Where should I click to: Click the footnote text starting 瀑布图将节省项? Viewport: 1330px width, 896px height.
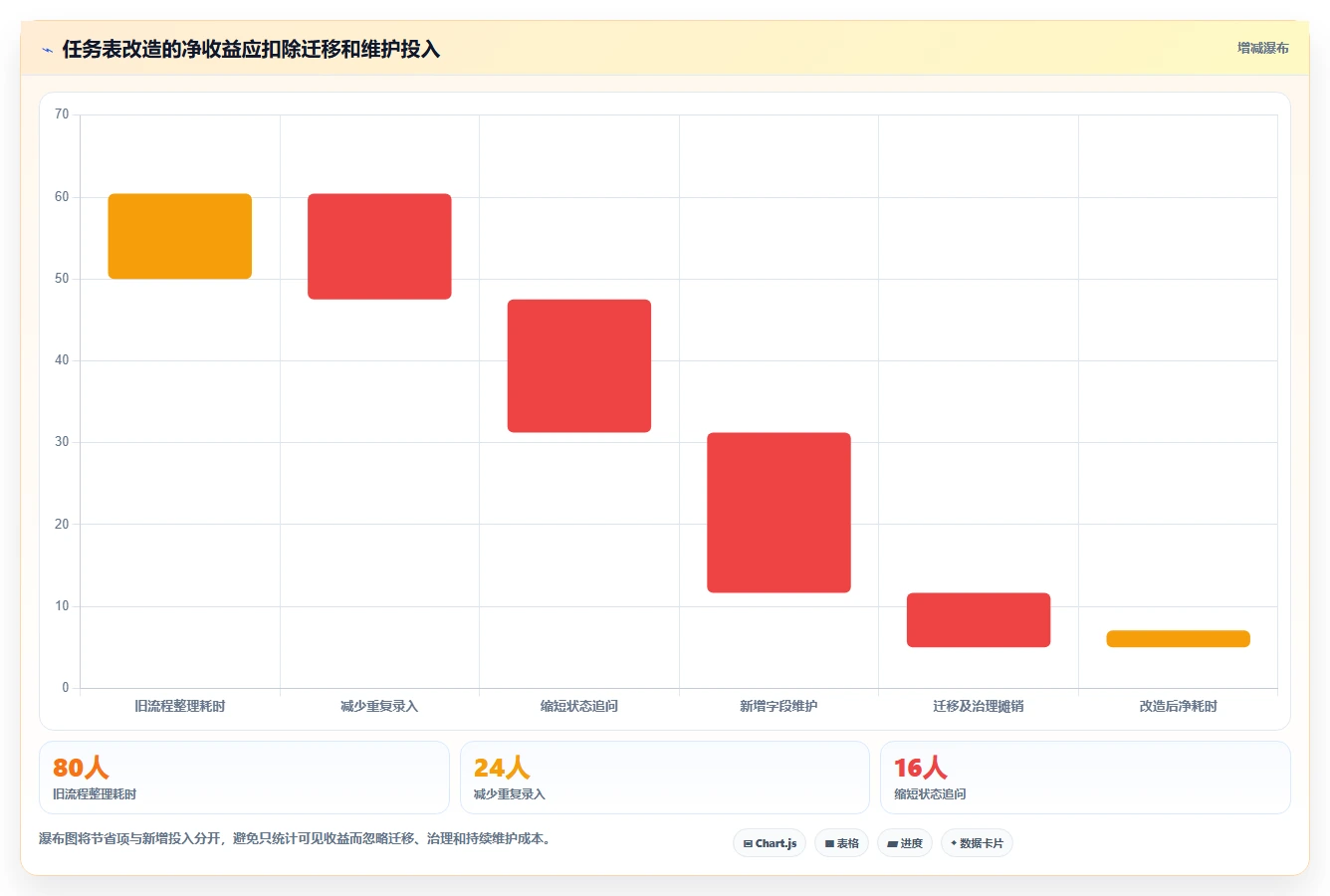point(295,839)
